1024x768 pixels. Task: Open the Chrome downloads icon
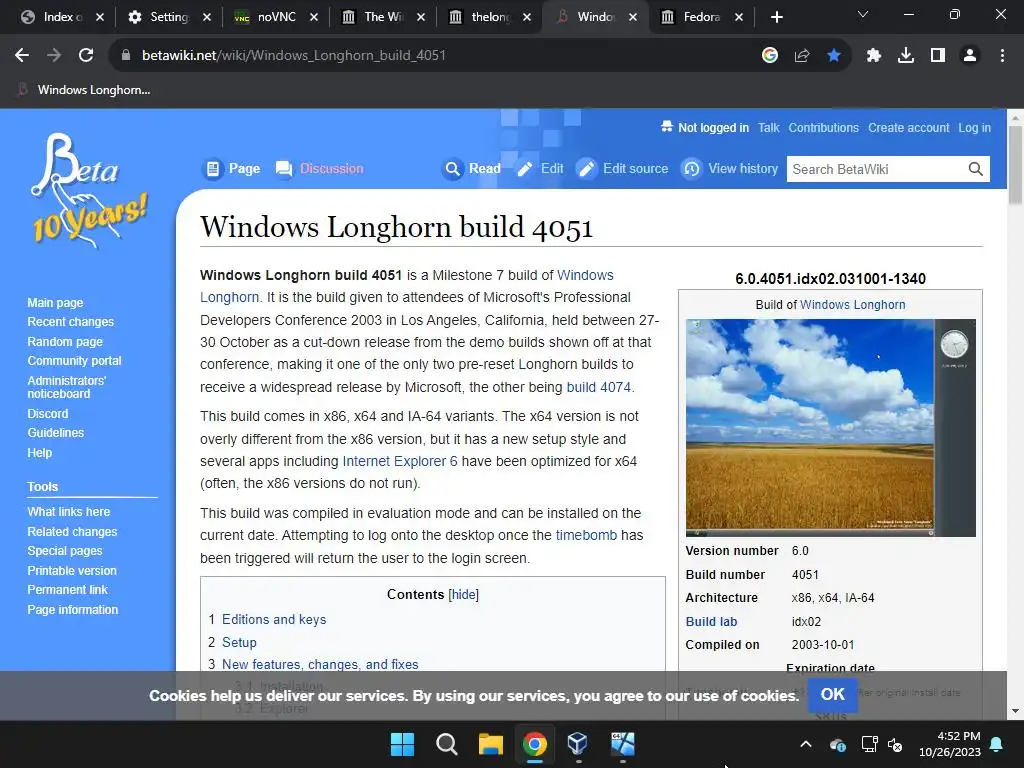pos(906,56)
